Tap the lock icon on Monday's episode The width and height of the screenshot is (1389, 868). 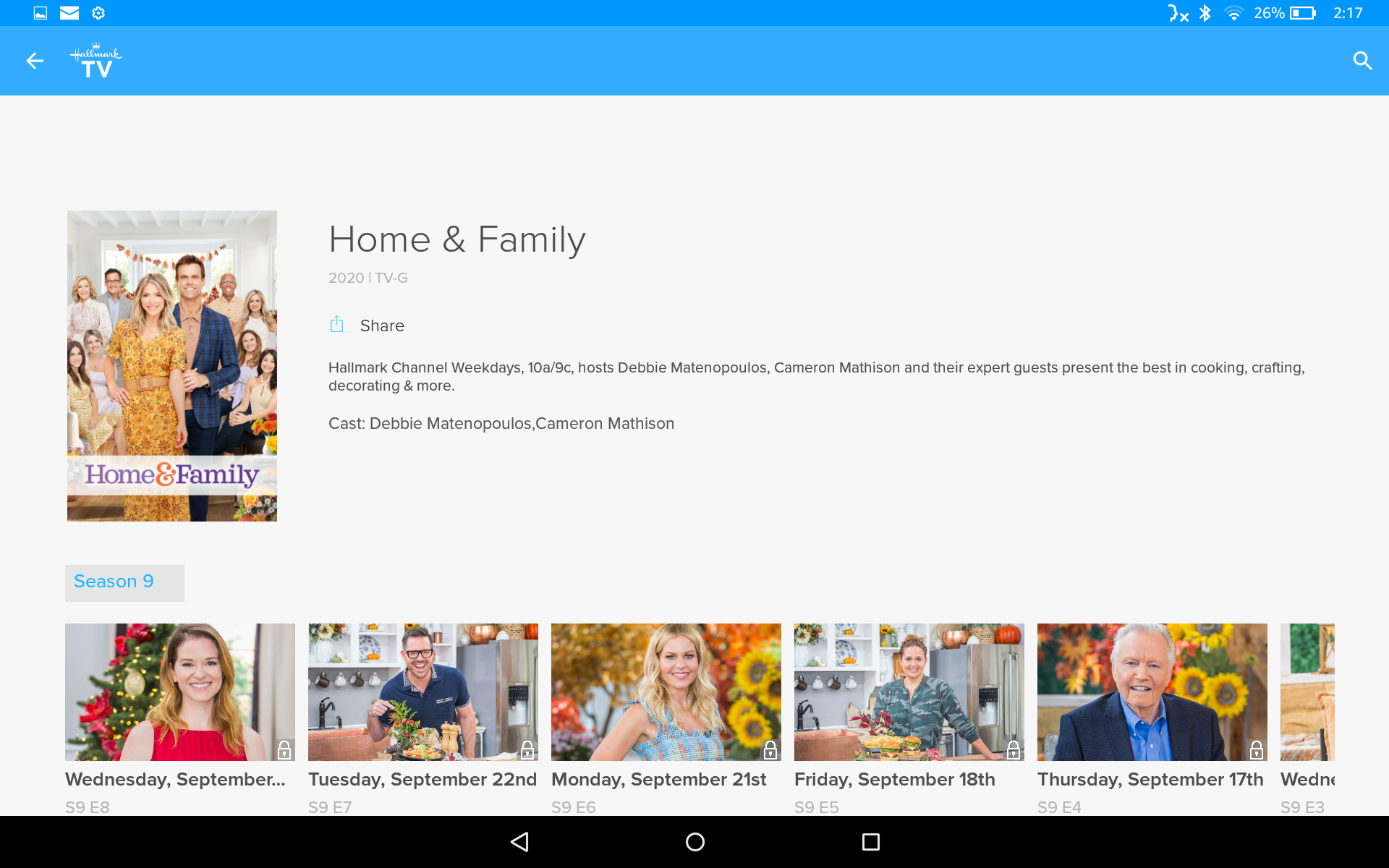point(769,751)
